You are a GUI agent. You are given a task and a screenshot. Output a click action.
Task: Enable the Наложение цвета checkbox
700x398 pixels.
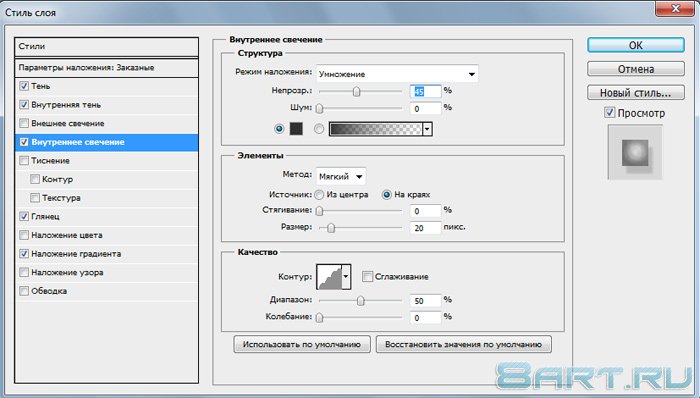(x=24, y=235)
